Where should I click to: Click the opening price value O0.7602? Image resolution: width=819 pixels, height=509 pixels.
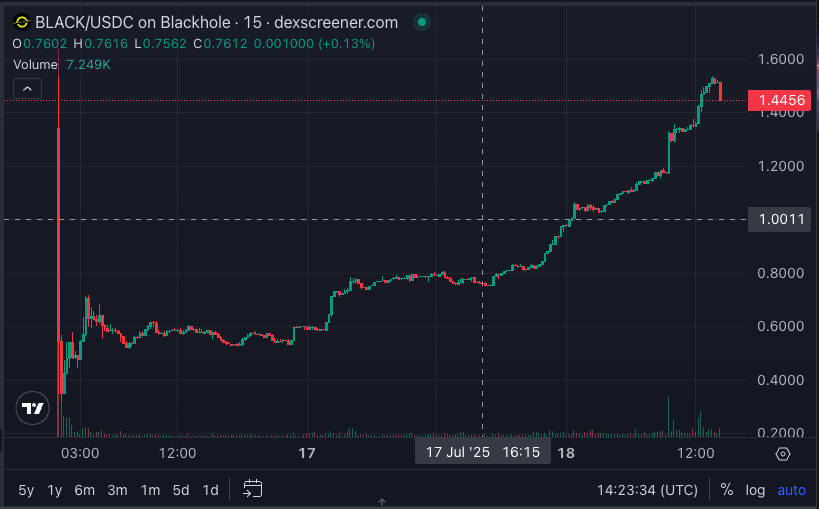(x=40, y=44)
